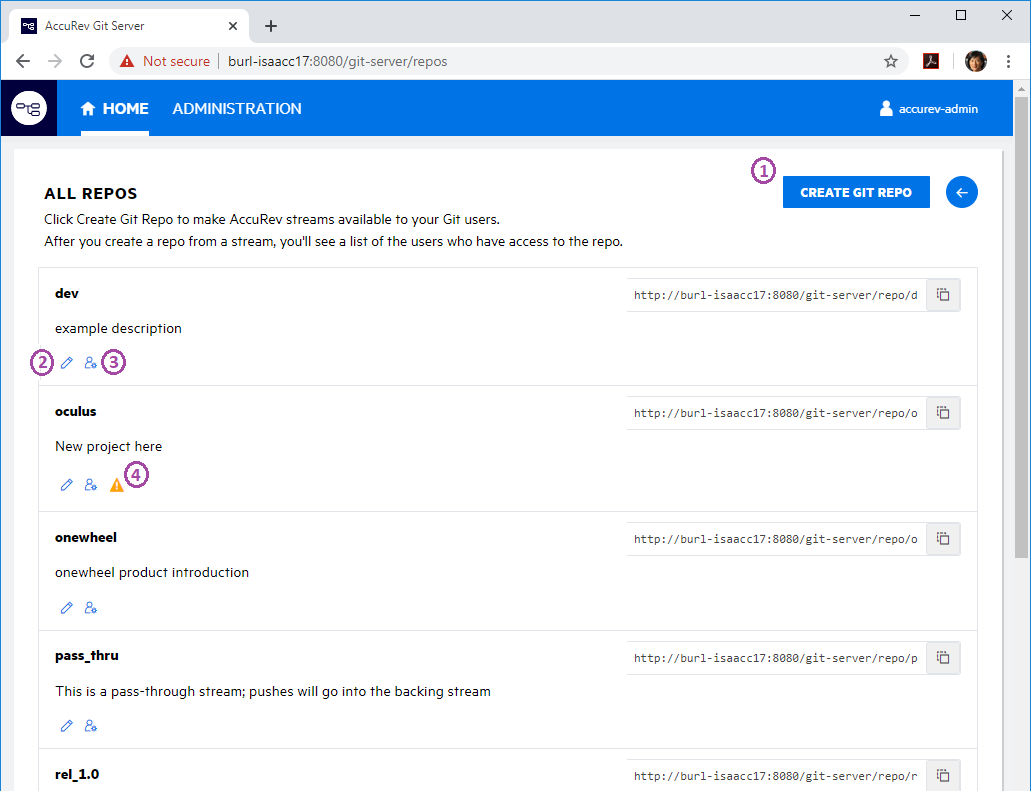
Task: Click the warning triangle on oculus repo
Action: (117, 485)
